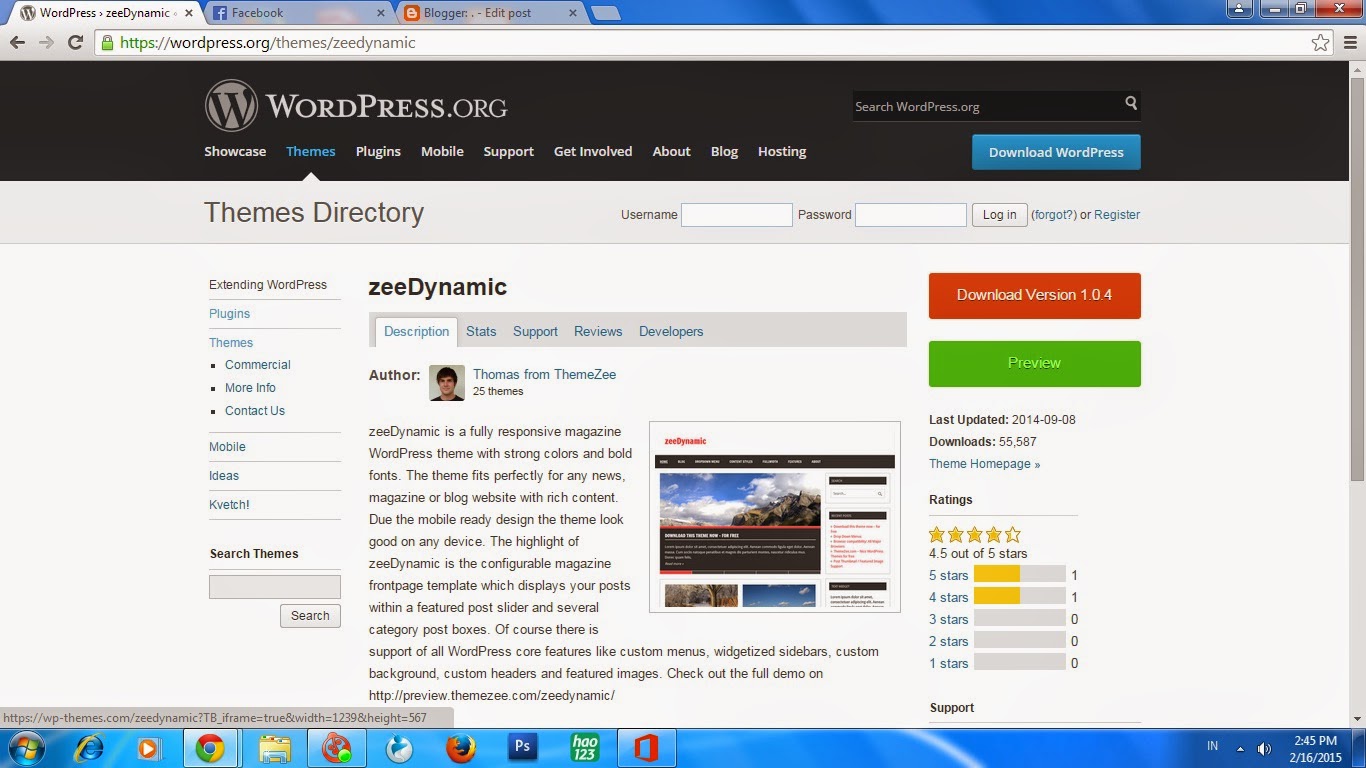
Task: Open Plugins in the top navigation
Action: [x=378, y=152]
